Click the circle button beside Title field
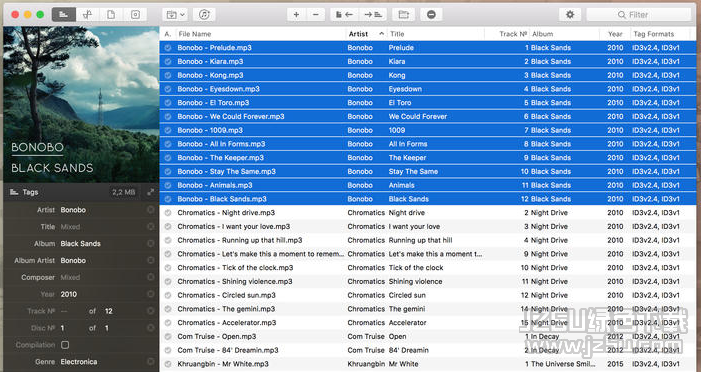 151,227
